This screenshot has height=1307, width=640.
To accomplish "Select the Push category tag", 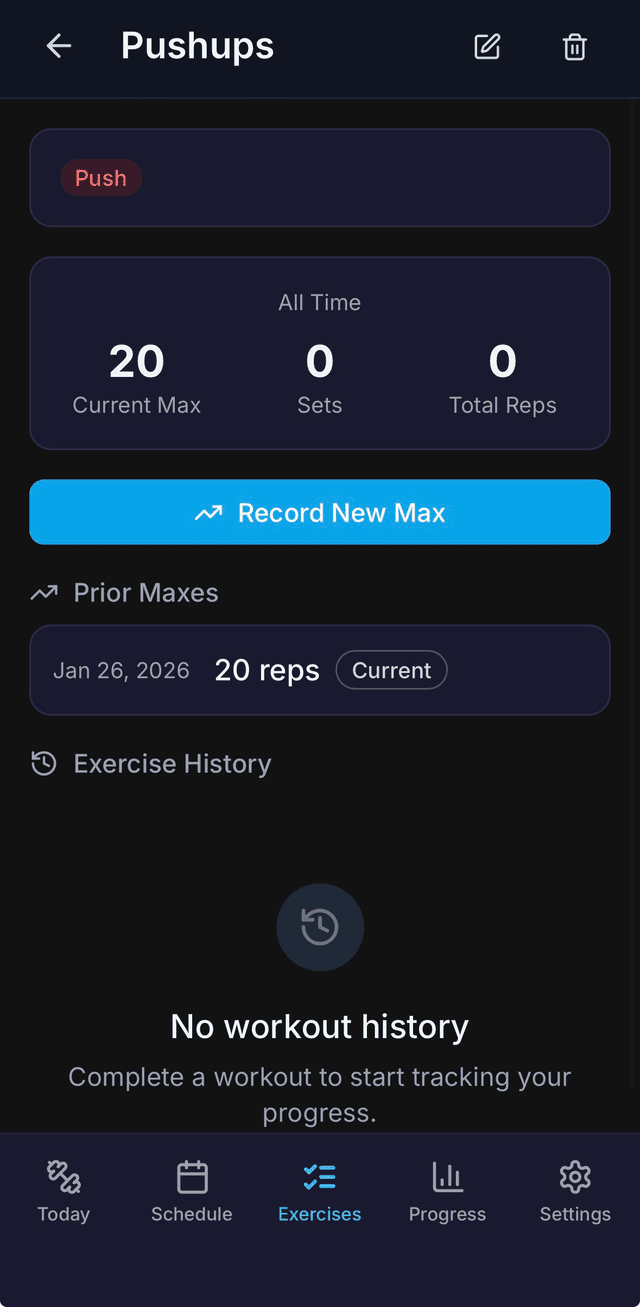I will (x=100, y=178).
